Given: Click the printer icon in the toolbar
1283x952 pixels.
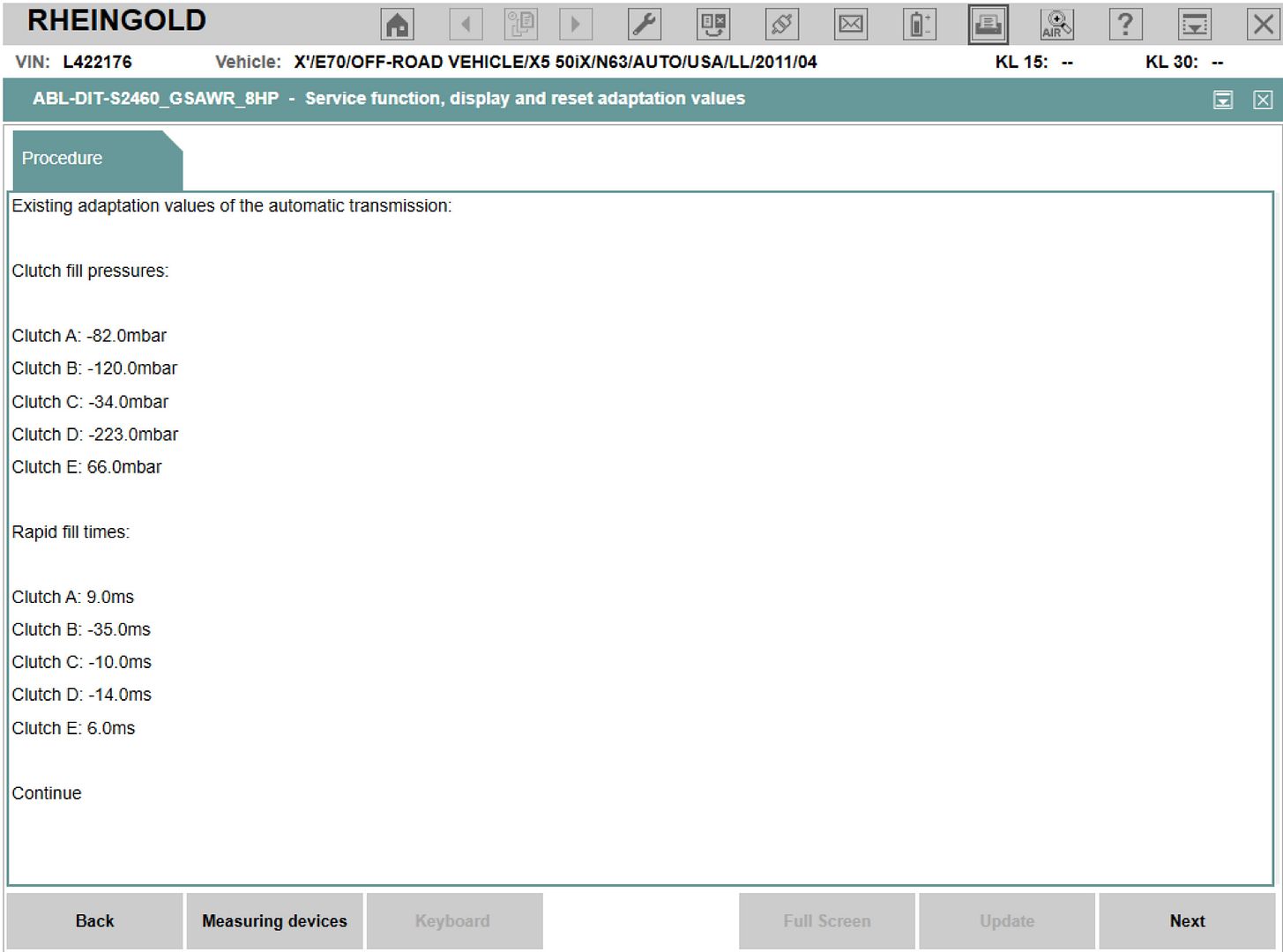Looking at the screenshot, I should click(x=988, y=24).
